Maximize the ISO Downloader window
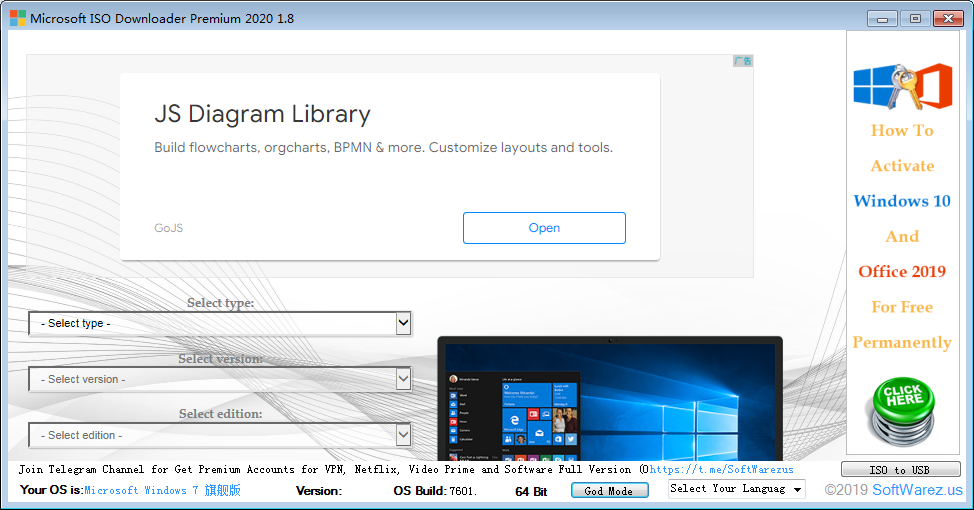Image resolution: width=974 pixels, height=510 pixels. 915,19
